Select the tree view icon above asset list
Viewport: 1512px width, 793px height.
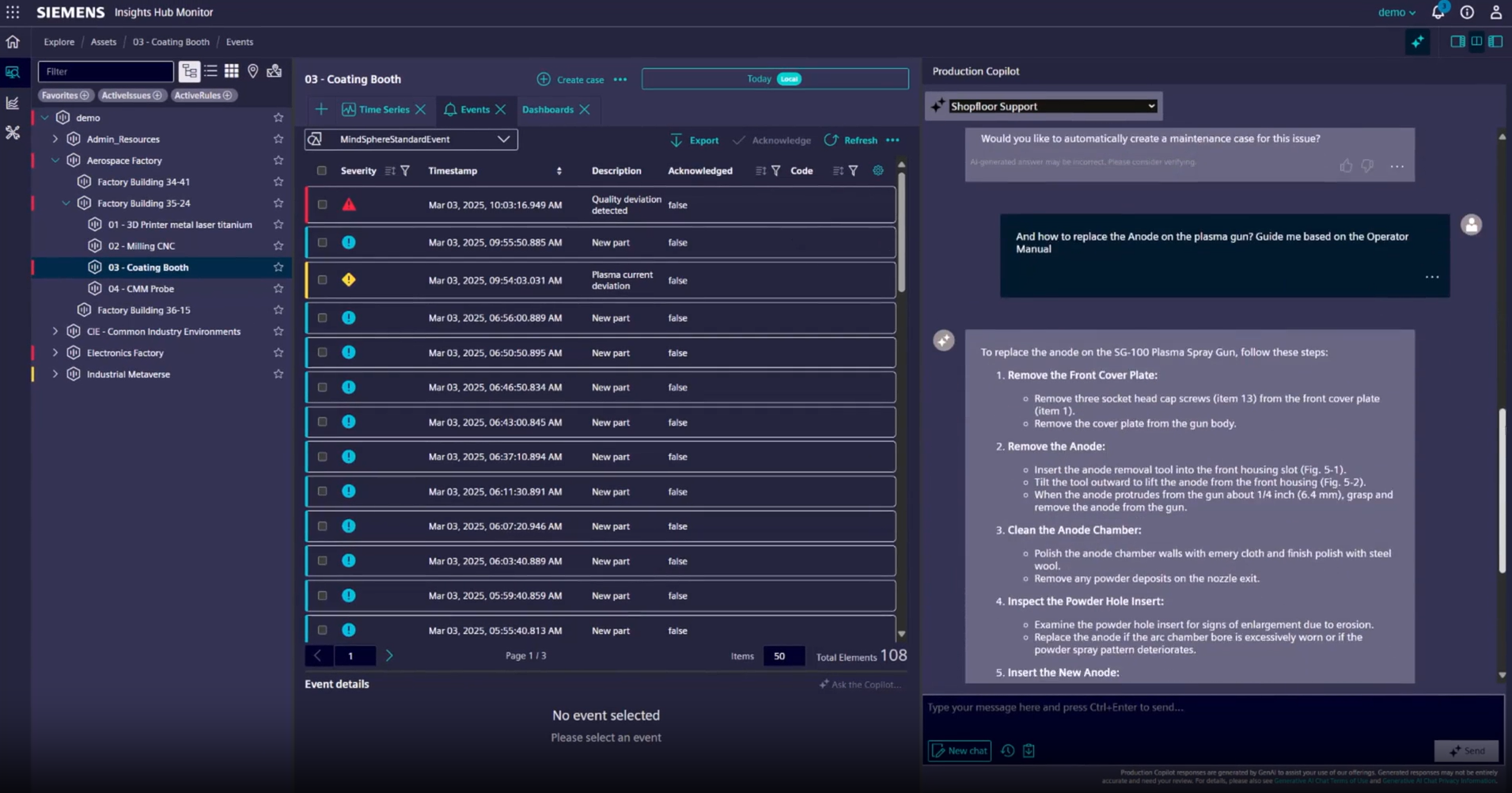click(x=190, y=71)
